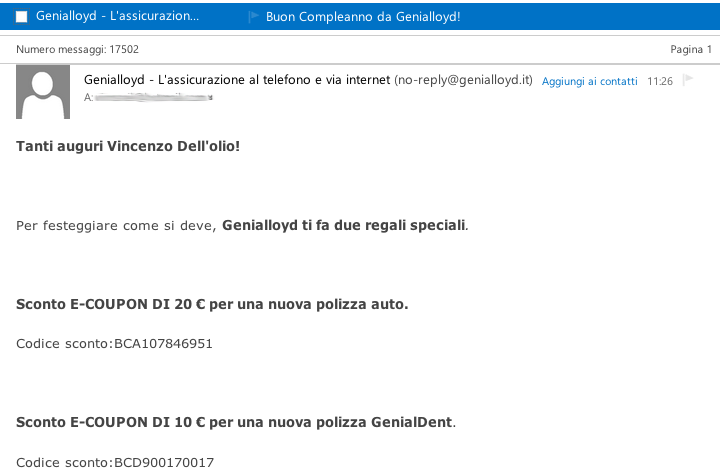This screenshot has width=720, height=472.
Task: Tick the checkbox beside the Genialloyd message
Action: (x=22, y=17)
